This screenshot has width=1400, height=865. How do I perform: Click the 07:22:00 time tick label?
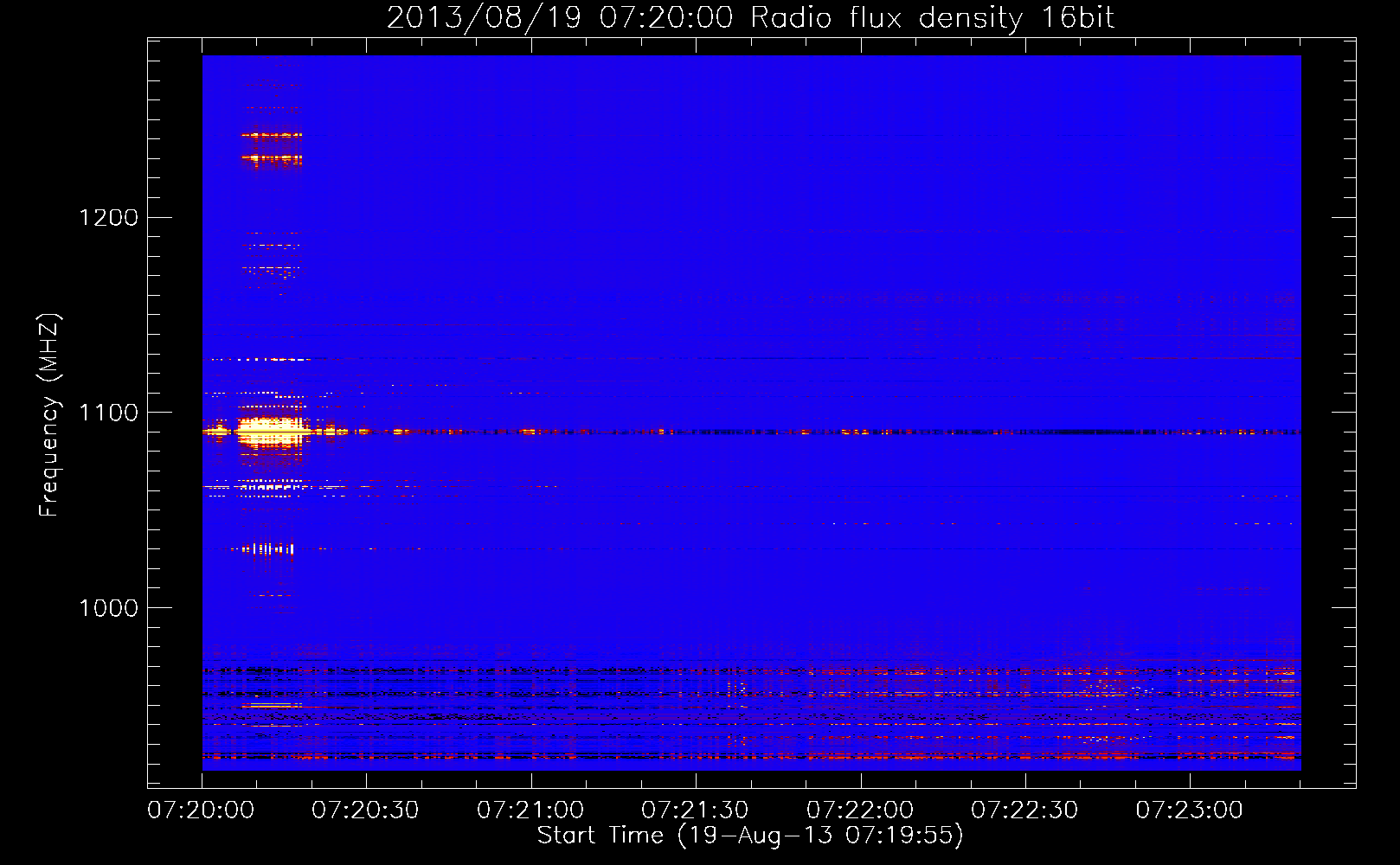click(x=860, y=811)
